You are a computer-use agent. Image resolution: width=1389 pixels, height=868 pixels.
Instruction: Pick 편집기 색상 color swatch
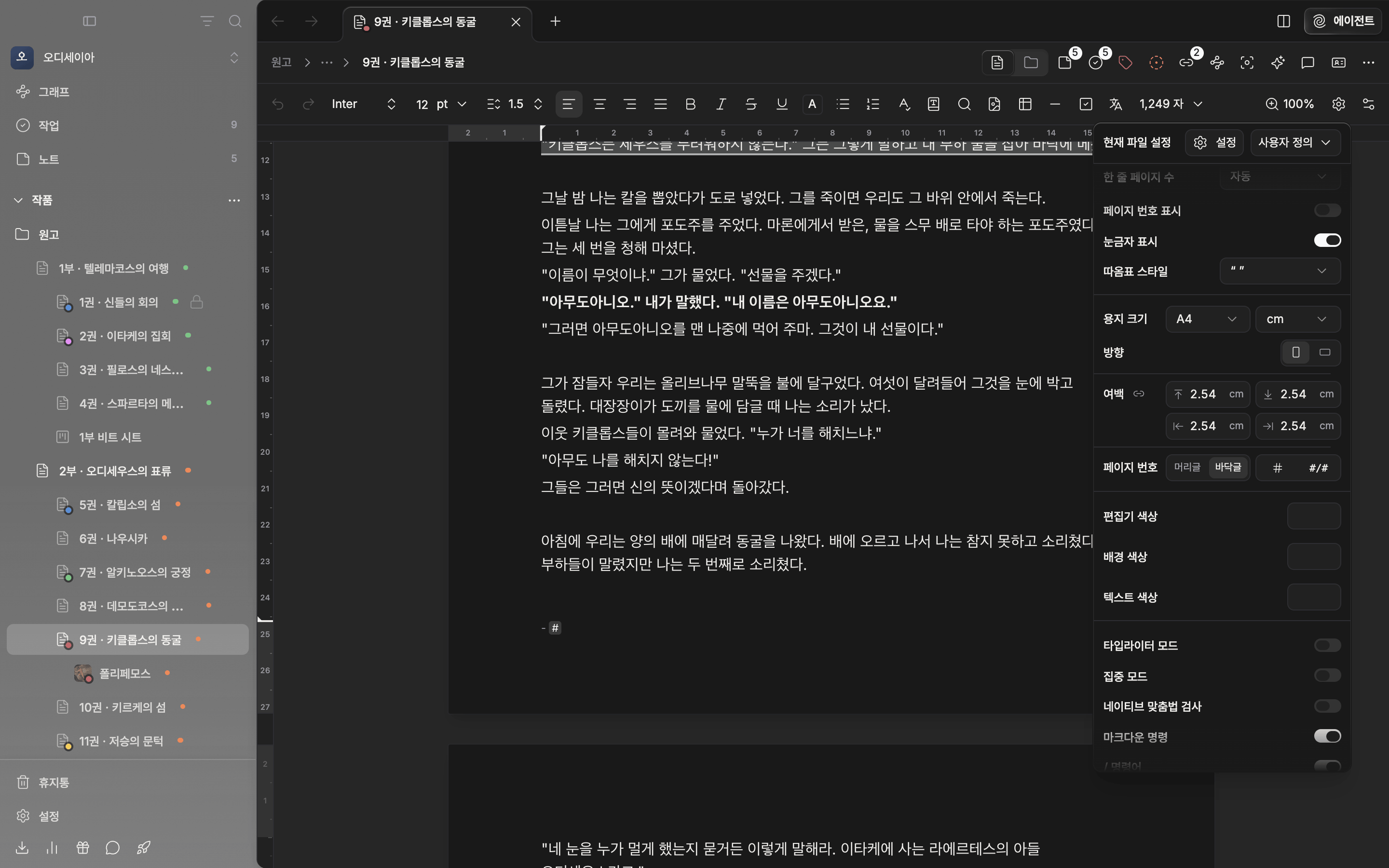click(1313, 516)
